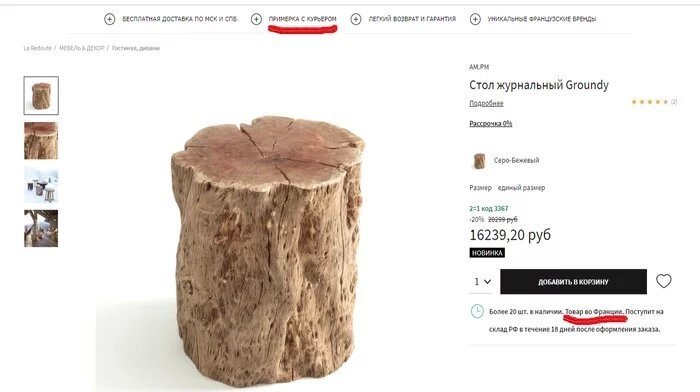Image resolution: width=700 pixels, height=392 pixels.
Task: Select third snowy scene thumbnail
Action: point(41,185)
